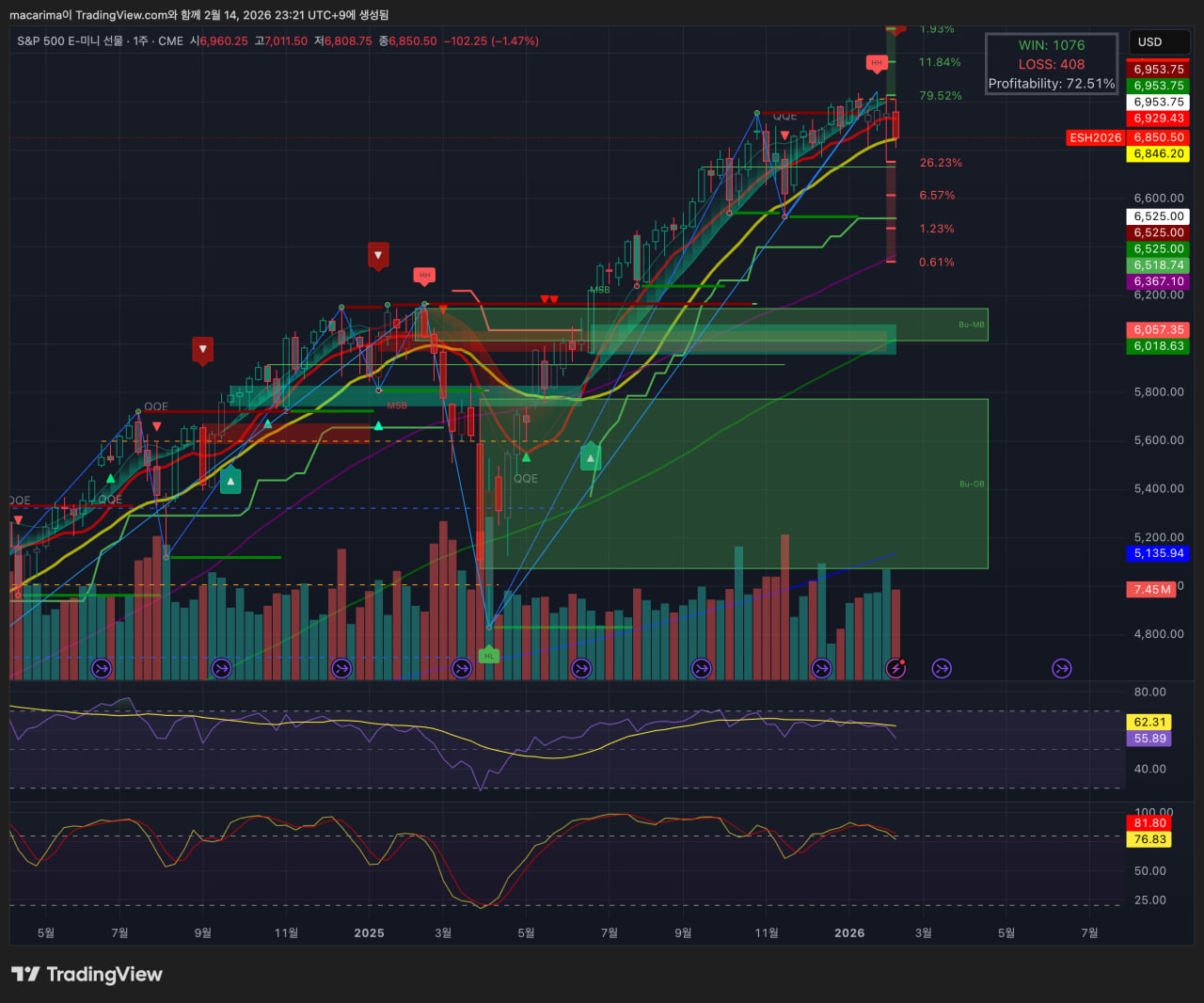Click the ESH2026 symbol price label
Image resolution: width=1204 pixels, height=1003 pixels.
1095,137
